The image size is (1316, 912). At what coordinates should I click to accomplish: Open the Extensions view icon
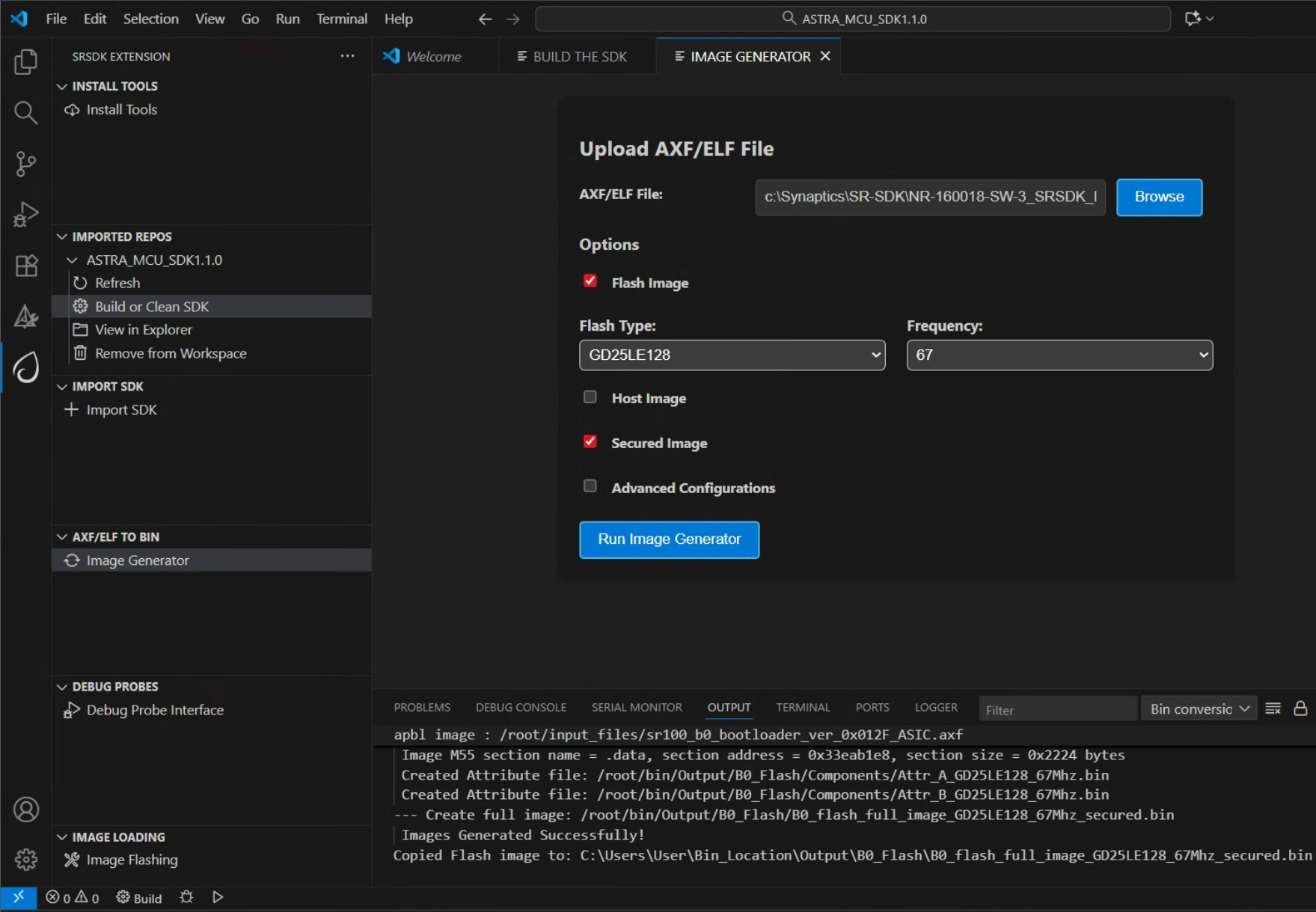25,266
